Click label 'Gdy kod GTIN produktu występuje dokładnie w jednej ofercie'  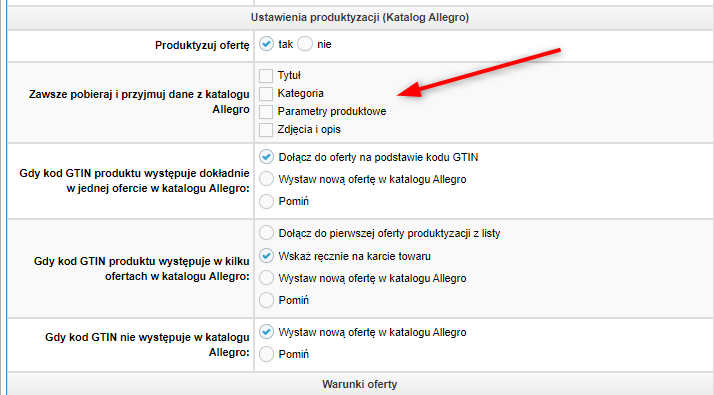click(134, 181)
